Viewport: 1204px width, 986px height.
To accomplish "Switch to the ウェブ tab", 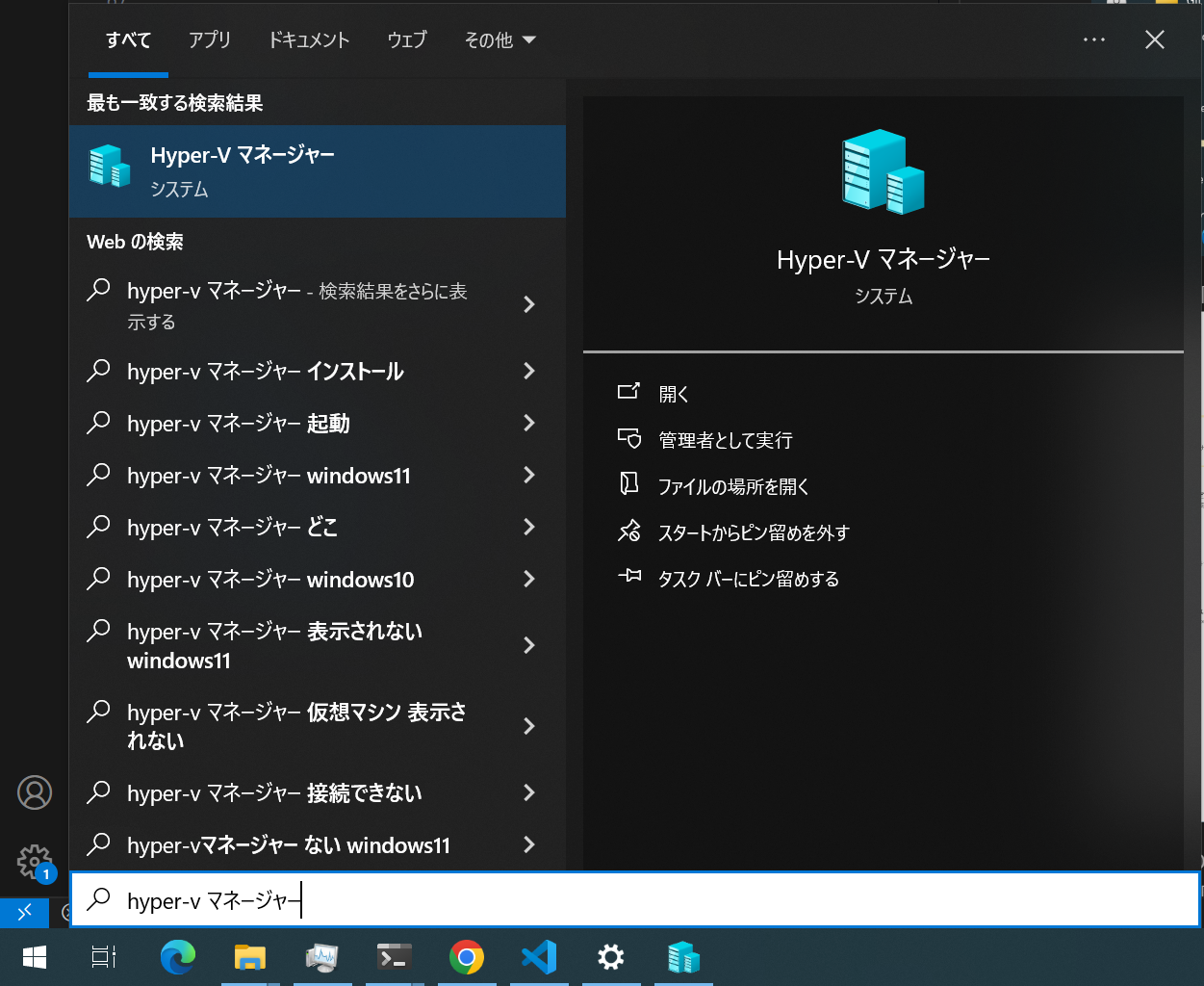I will pyautogui.click(x=406, y=40).
